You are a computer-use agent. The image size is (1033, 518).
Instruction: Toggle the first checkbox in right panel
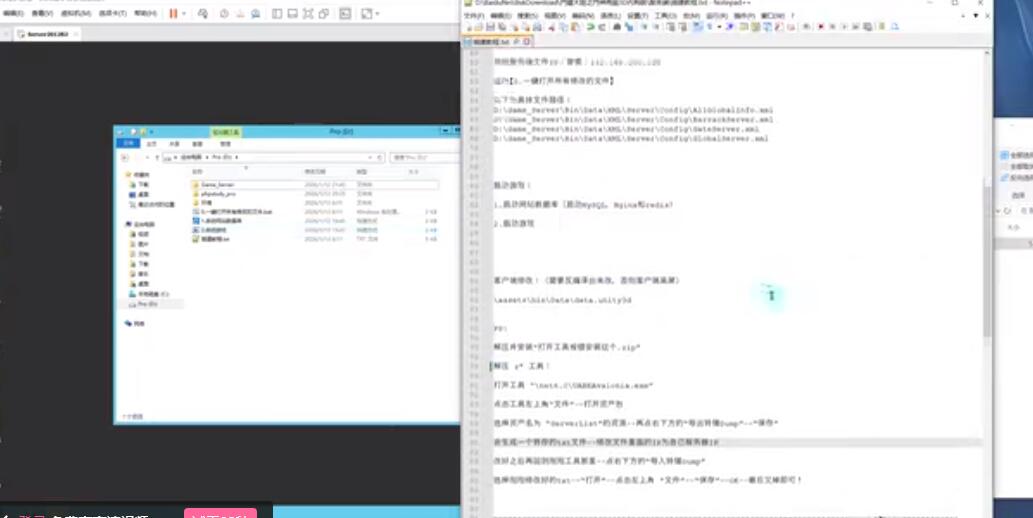[x=1004, y=156]
